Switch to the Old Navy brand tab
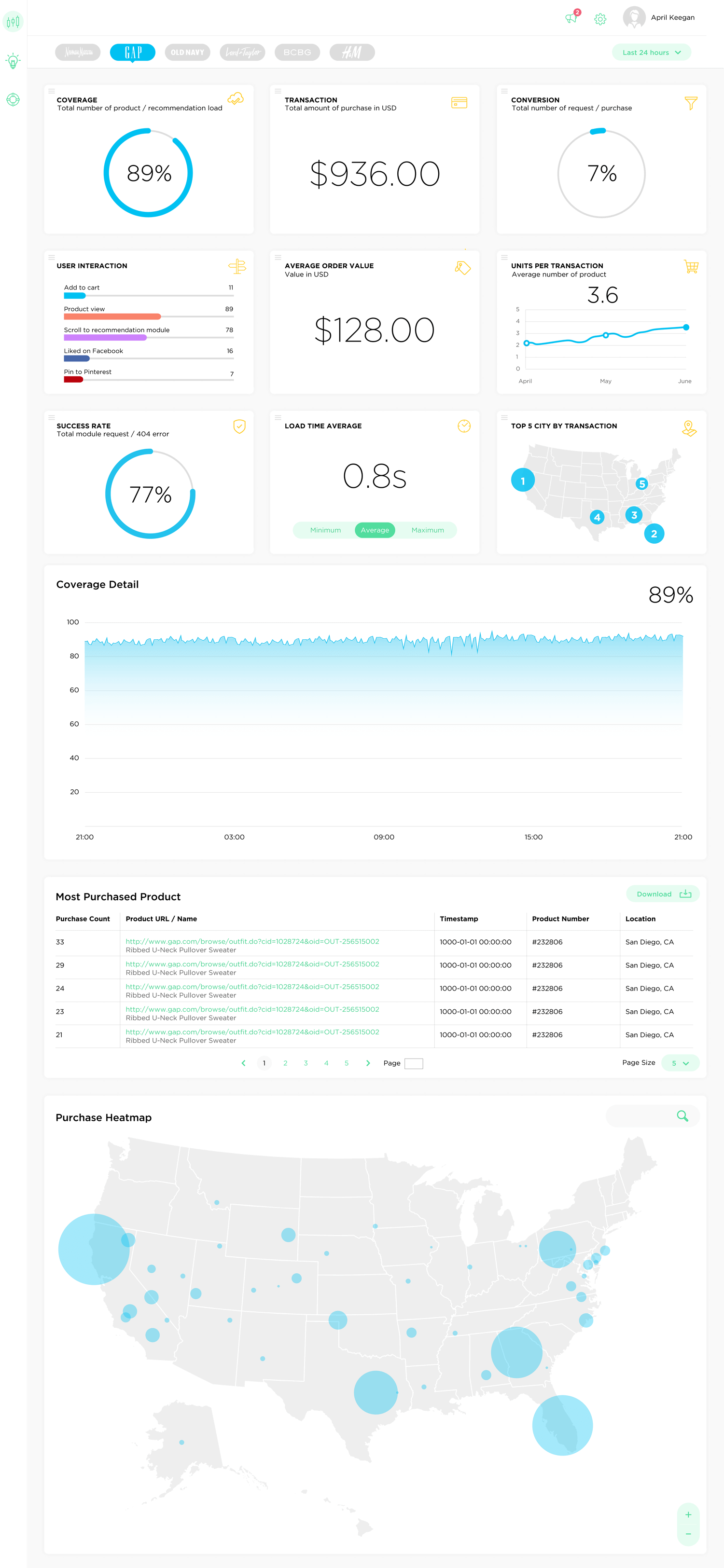Image resolution: width=724 pixels, height=1568 pixels. 188,53
